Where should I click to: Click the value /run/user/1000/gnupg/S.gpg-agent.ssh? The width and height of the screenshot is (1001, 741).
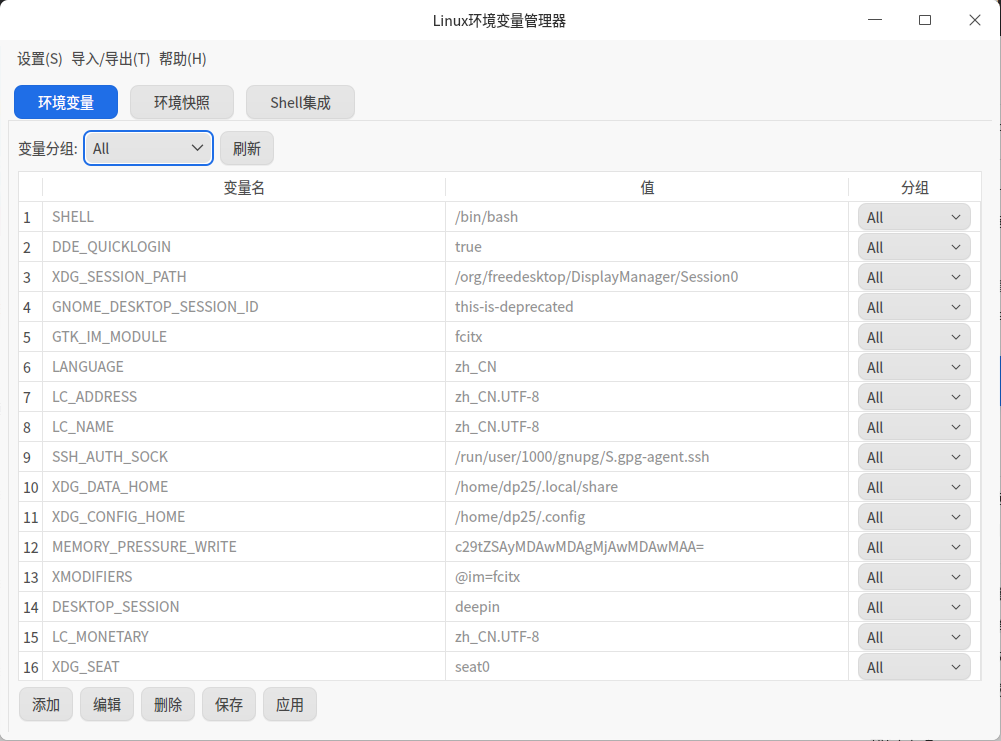point(582,457)
